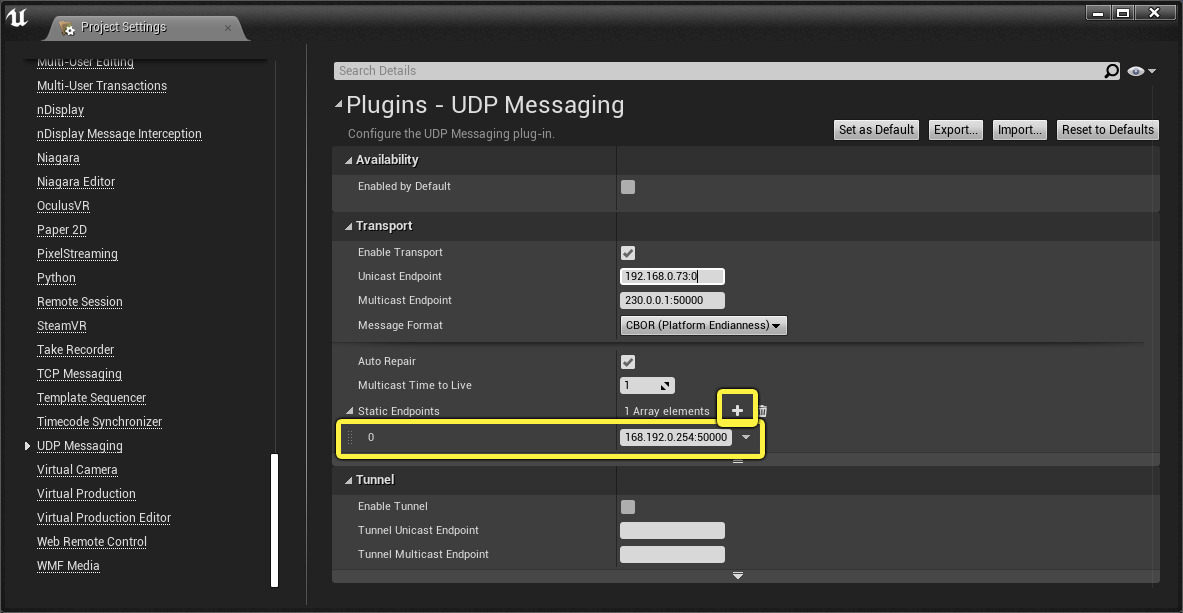The width and height of the screenshot is (1183, 613).
Task: Empty the Static Endpoints array with trash icon
Action: coord(762,411)
